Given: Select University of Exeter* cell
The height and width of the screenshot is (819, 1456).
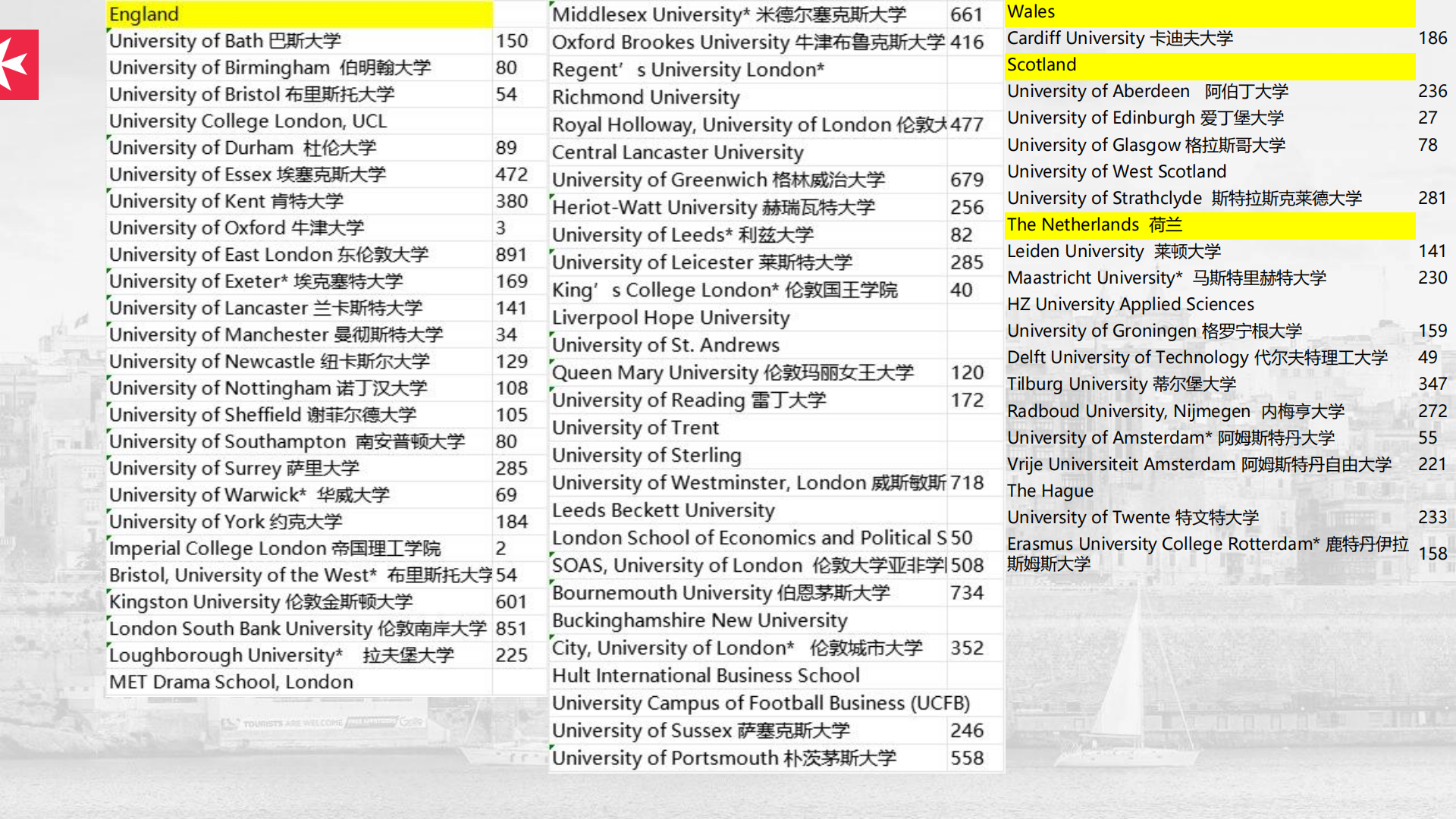Looking at the screenshot, I should coord(300,281).
